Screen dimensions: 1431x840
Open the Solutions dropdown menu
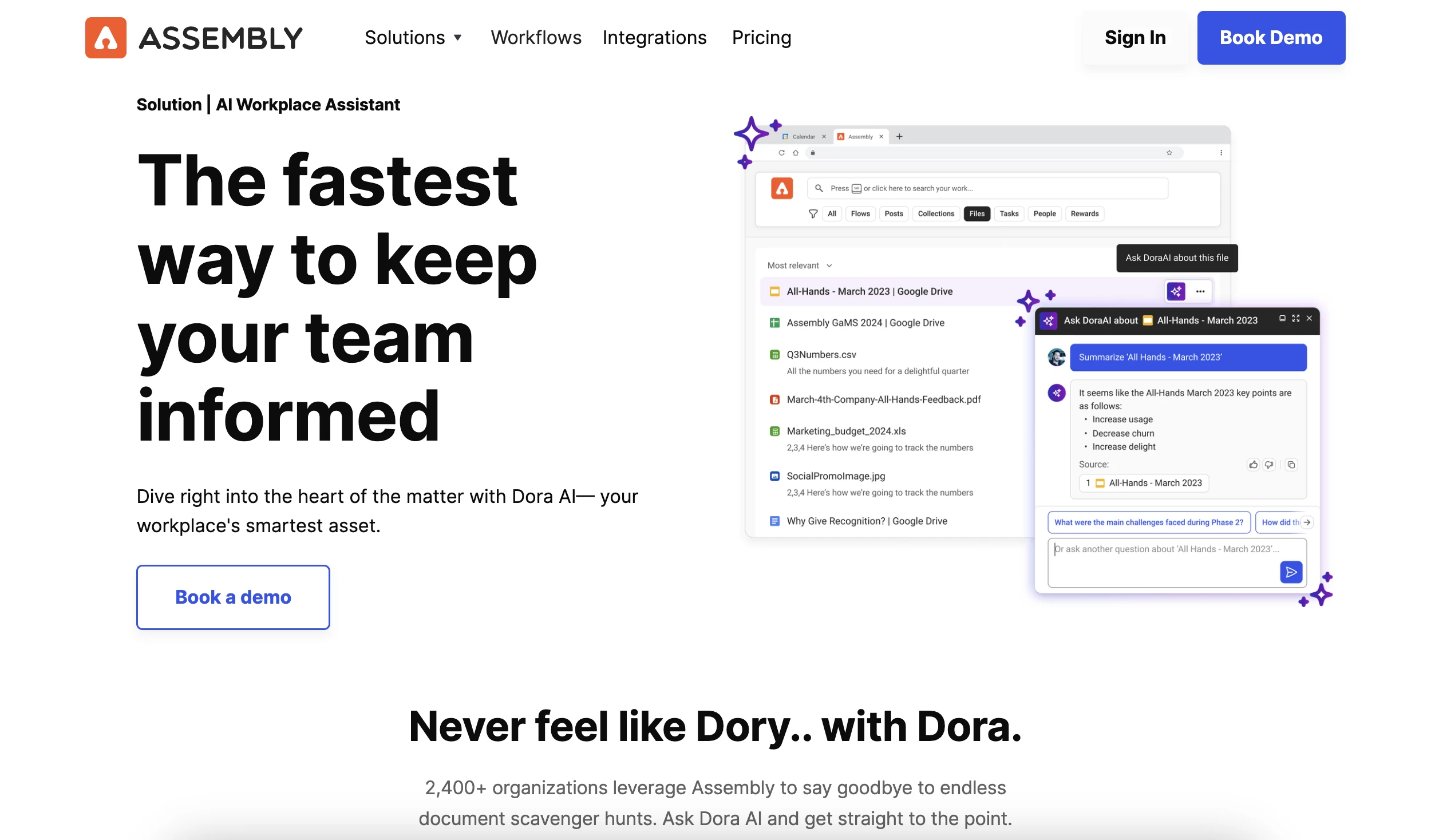[x=413, y=38]
